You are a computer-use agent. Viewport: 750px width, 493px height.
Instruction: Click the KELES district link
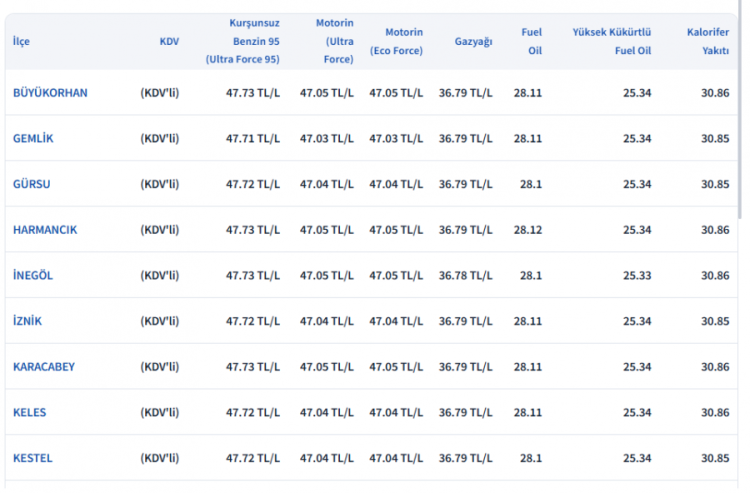[x=29, y=412]
